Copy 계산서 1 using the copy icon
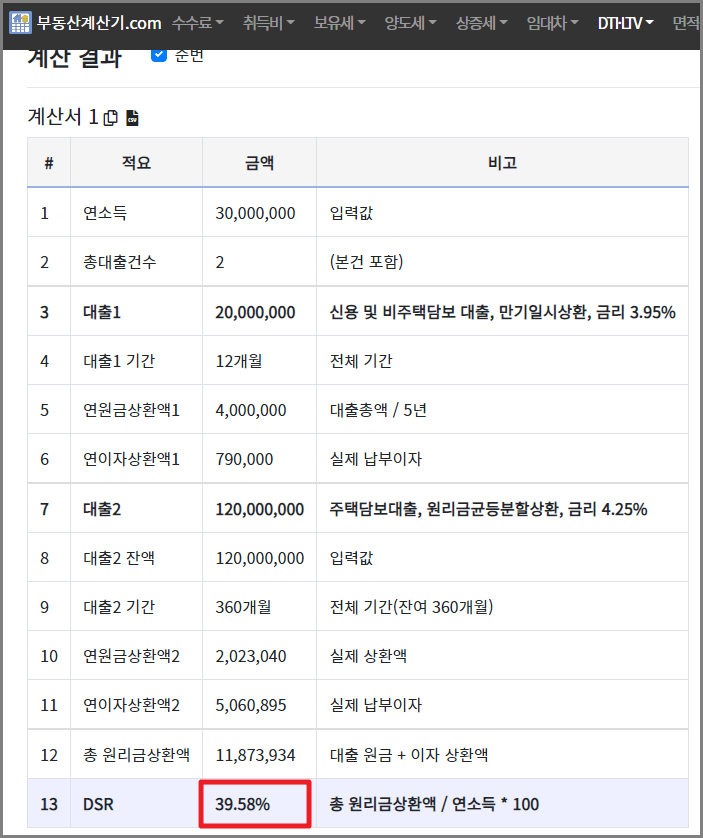The height and width of the screenshot is (838, 703). (x=110, y=117)
